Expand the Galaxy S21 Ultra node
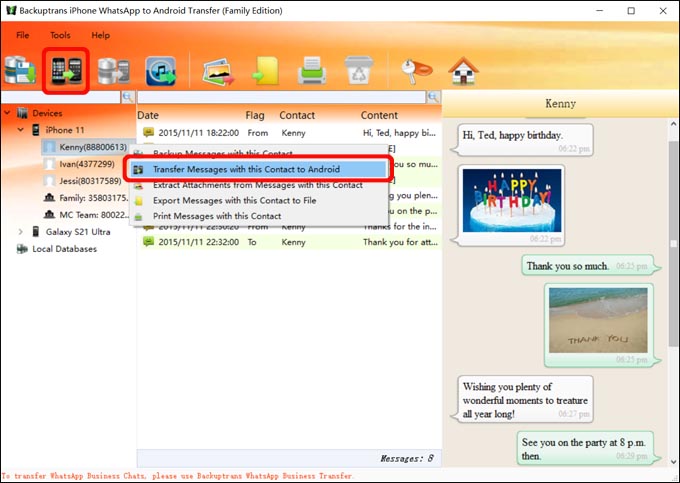The image size is (680, 483). (21, 232)
